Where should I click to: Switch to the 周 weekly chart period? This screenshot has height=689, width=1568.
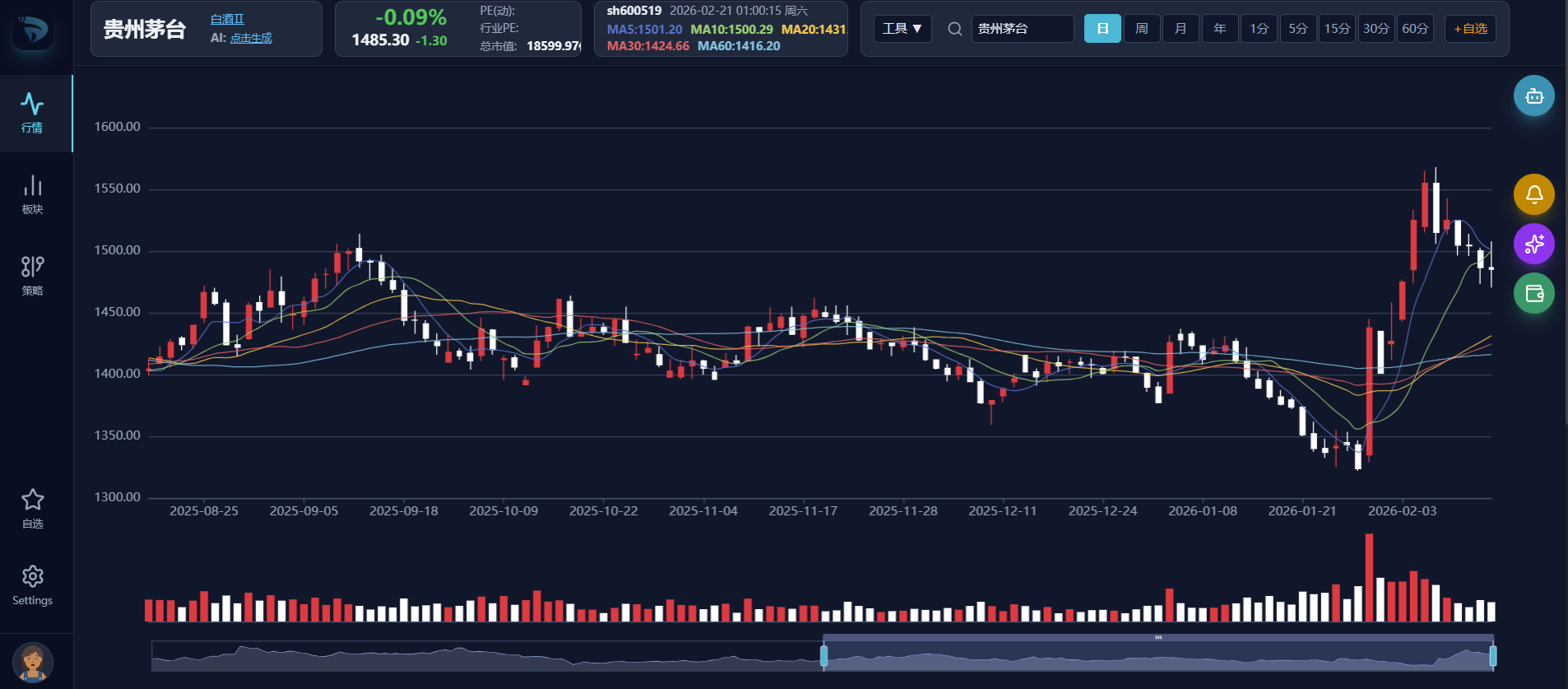click(x=1142, y=29)
